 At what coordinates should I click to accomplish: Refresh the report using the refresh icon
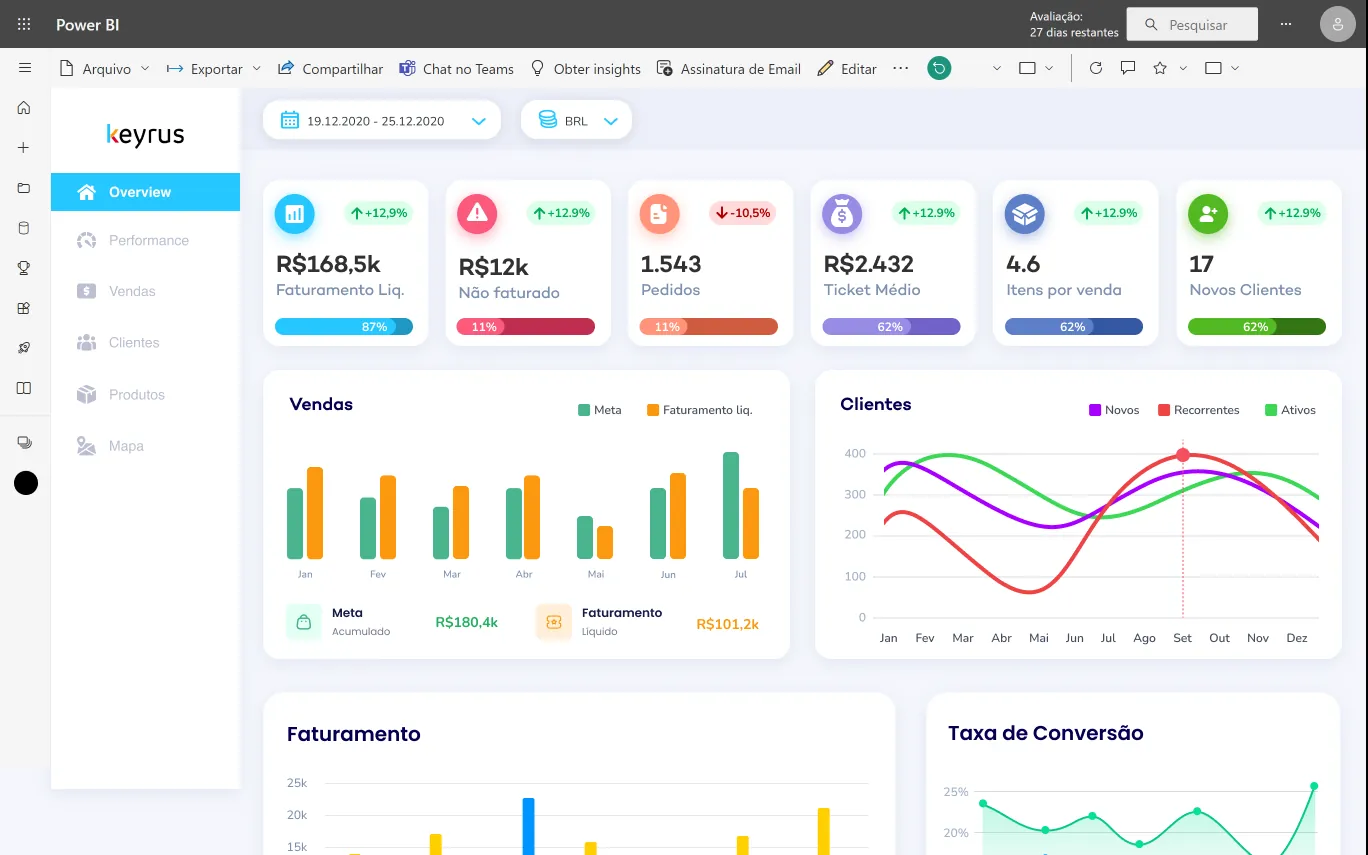click(x=1096, y=68)
